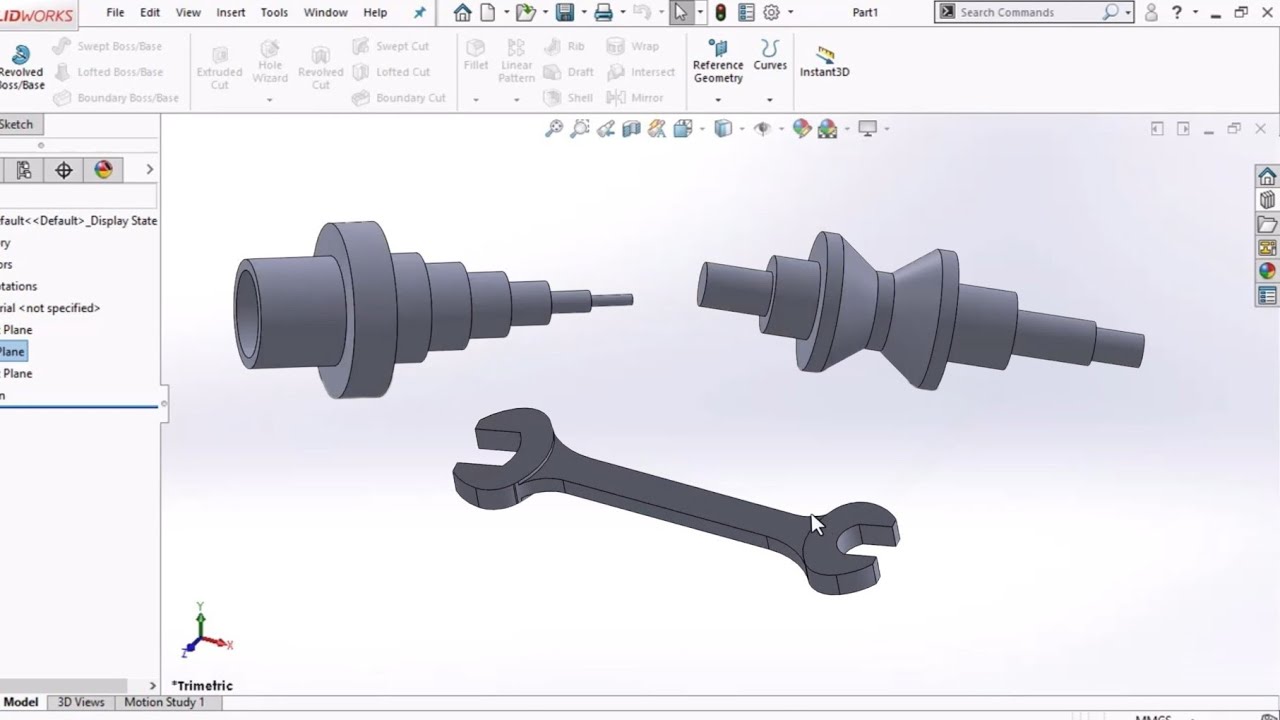Image resolution: width=1280 pixels, height=720 pixels.
Task: Activate the Section View tool
Action: coord(631,129)
